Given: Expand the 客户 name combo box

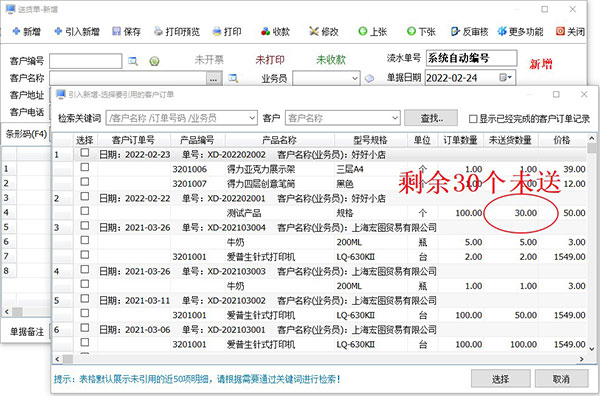Looking at the screenshot, I should (395, 118).
